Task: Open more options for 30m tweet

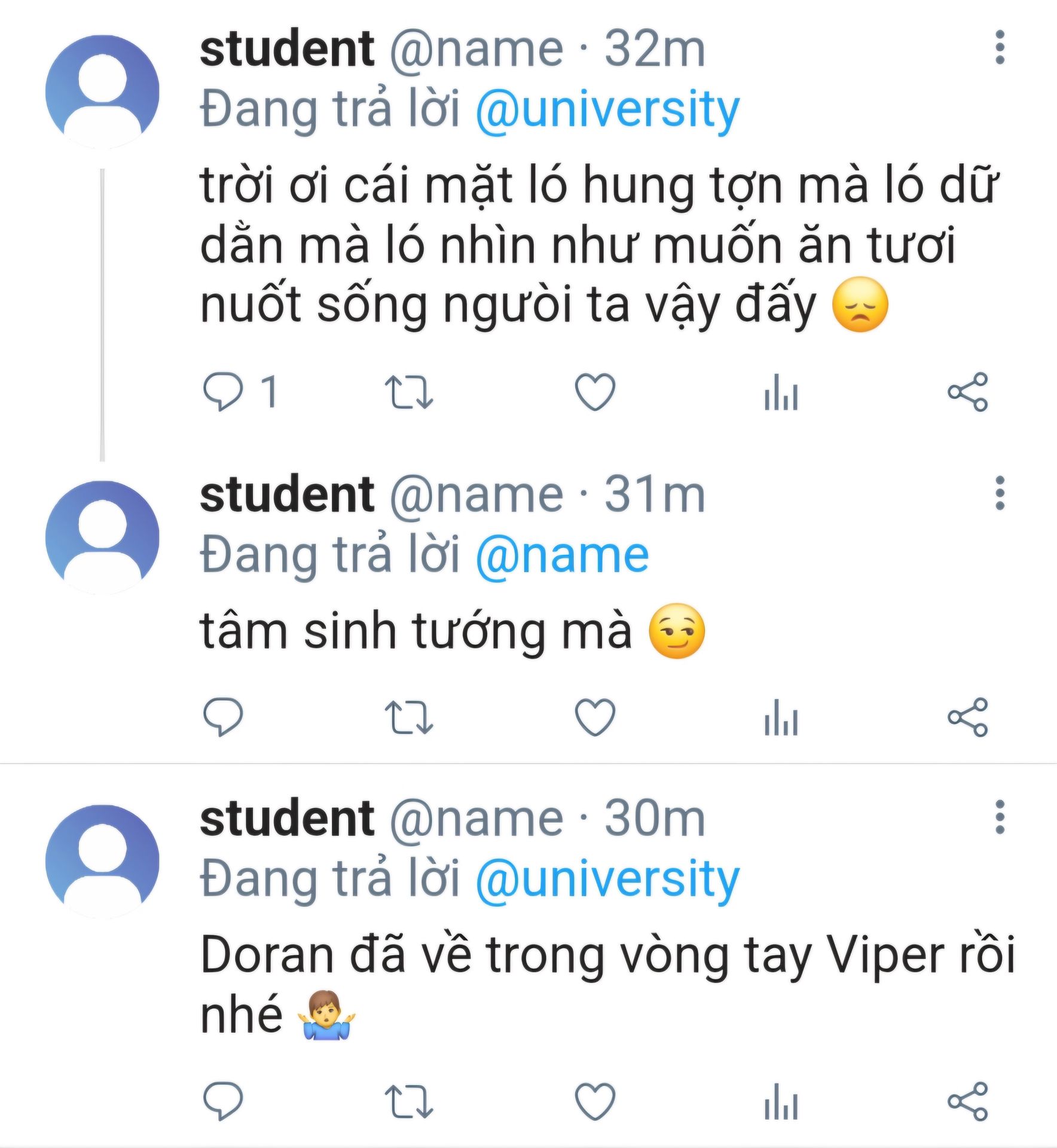Action: pos(1000,817)
